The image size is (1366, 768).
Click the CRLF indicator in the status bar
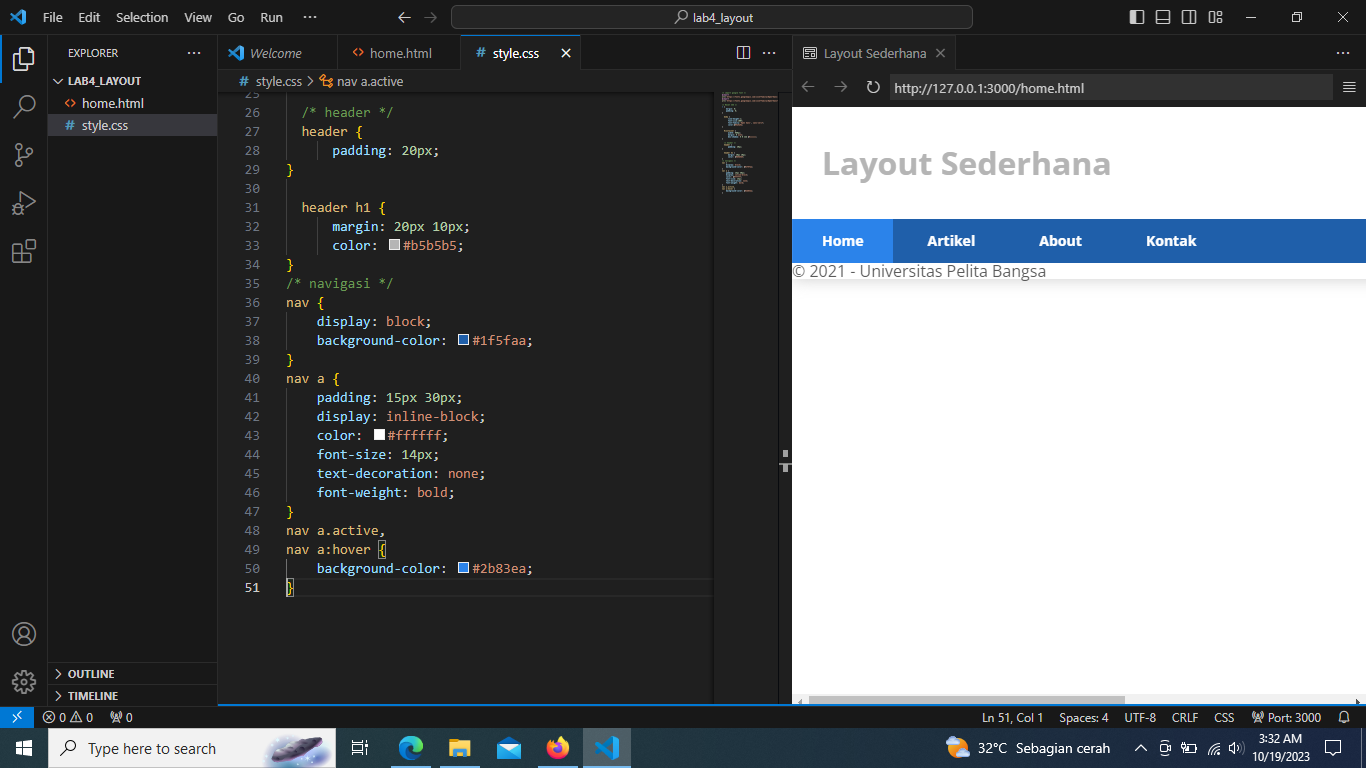[1184, 717]
